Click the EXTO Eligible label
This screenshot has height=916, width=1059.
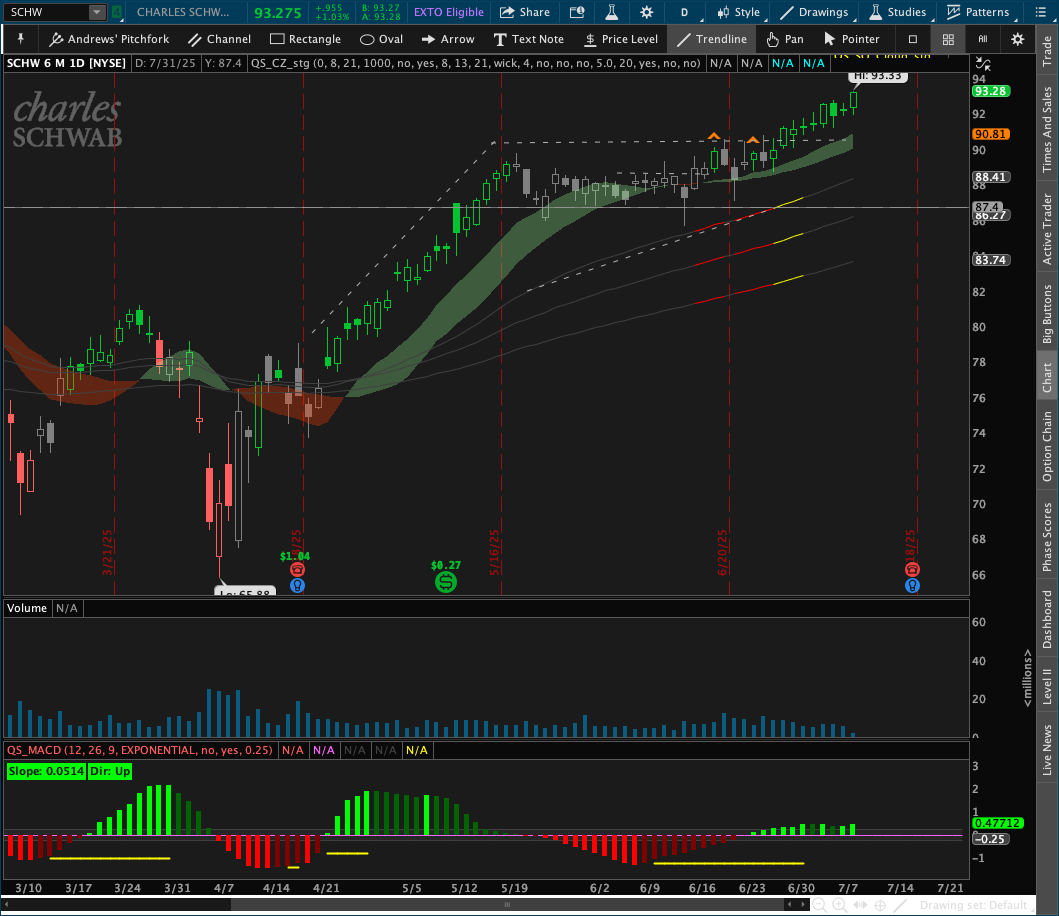pyautogui.click(x=448, y=12)
